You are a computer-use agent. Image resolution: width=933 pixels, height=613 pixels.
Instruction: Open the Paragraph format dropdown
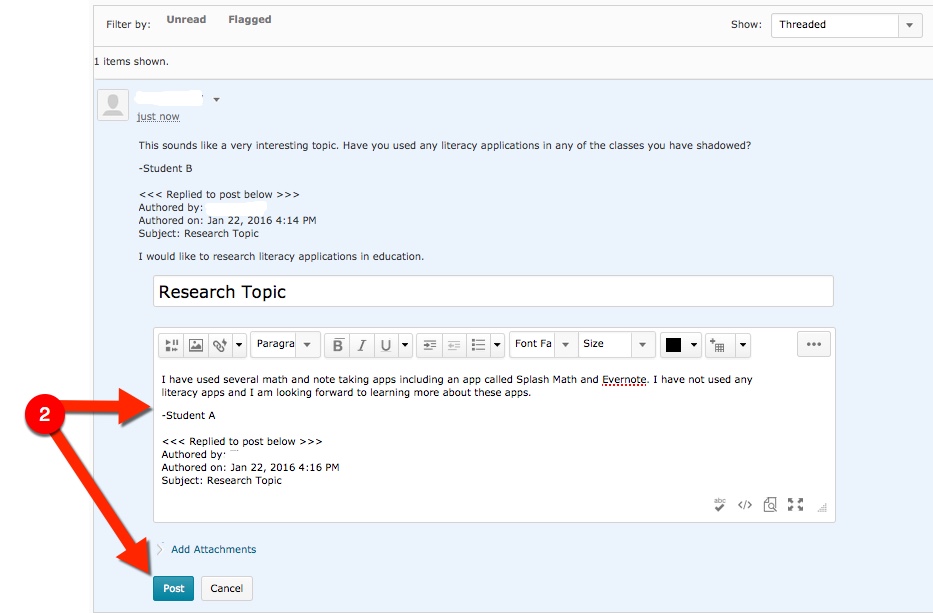[x=285, y=345]
